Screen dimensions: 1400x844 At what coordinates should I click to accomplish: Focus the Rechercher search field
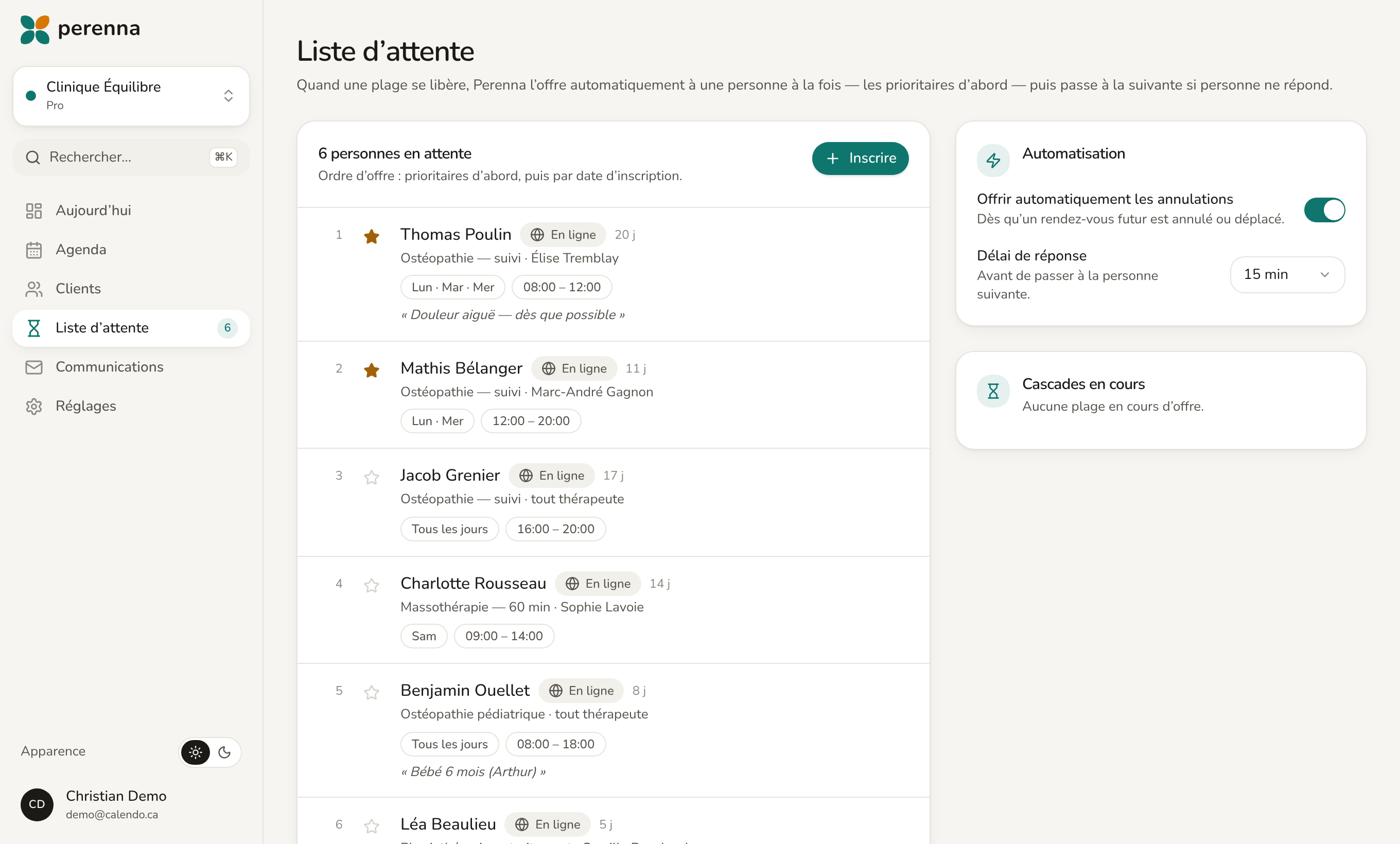(x=131, y=157)
